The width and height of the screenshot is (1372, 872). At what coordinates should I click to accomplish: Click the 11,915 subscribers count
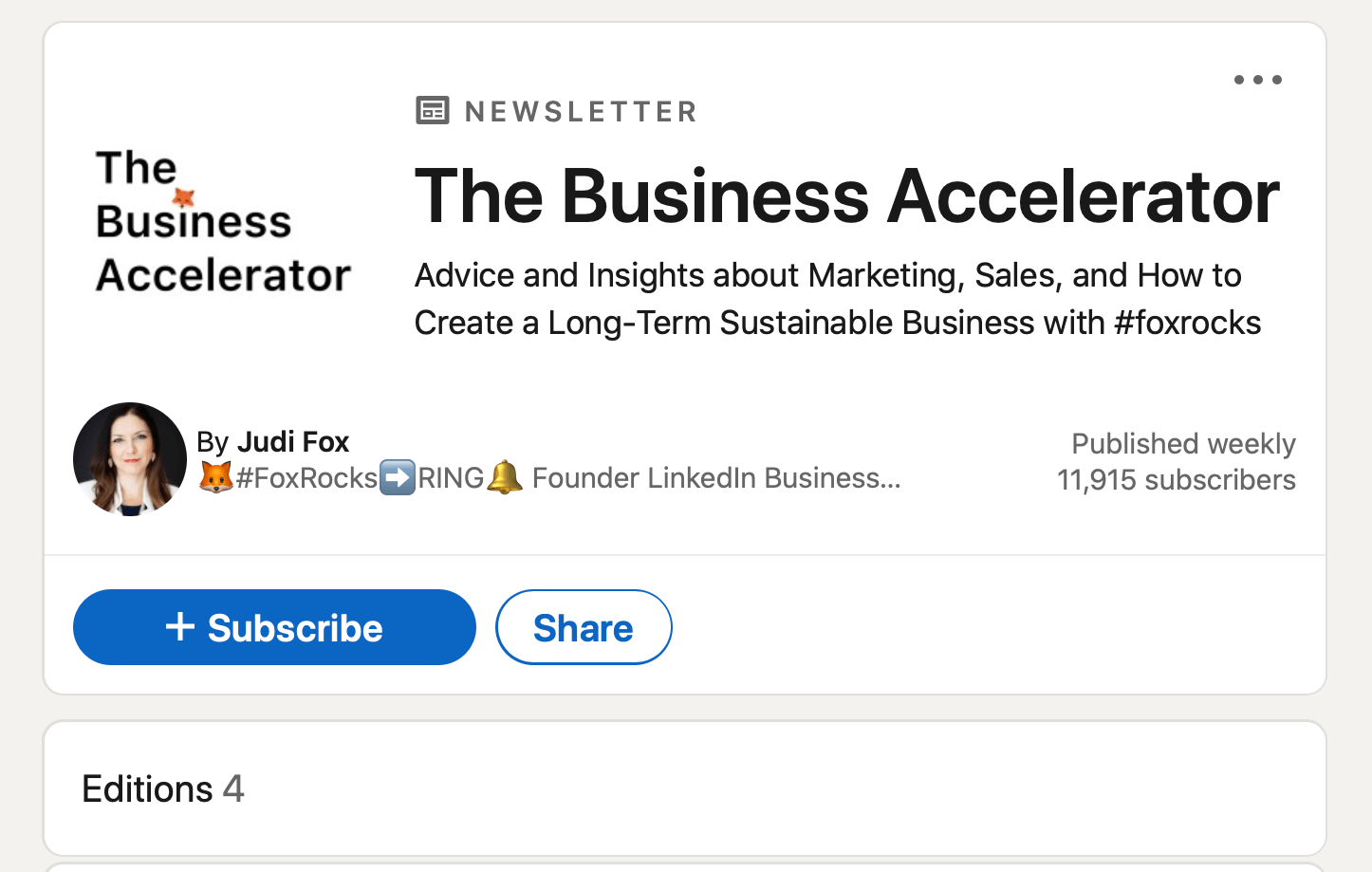(1176, 480)
